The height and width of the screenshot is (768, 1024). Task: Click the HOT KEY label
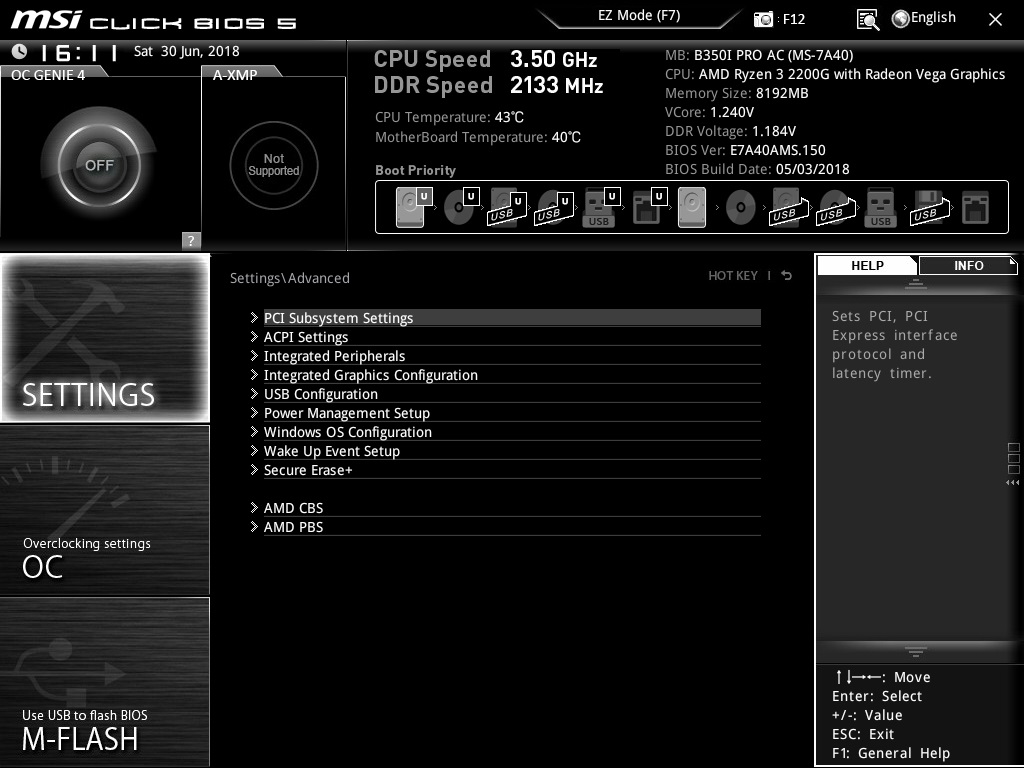click(x=733, y=276)
